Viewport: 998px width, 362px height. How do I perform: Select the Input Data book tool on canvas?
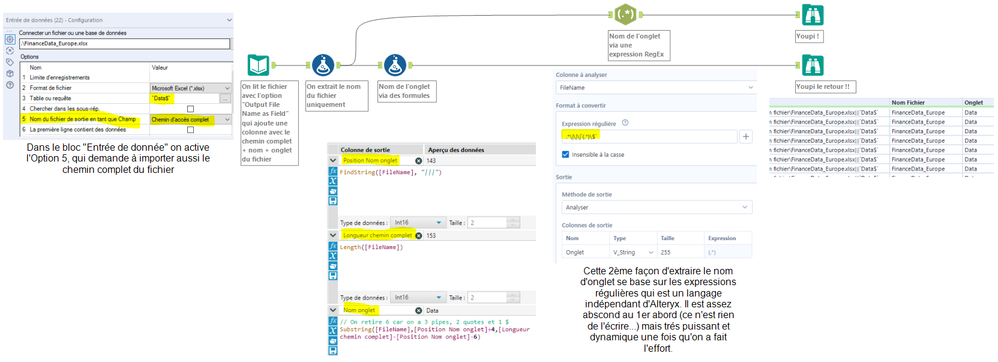pyautogui.click(x=257, y=65)
